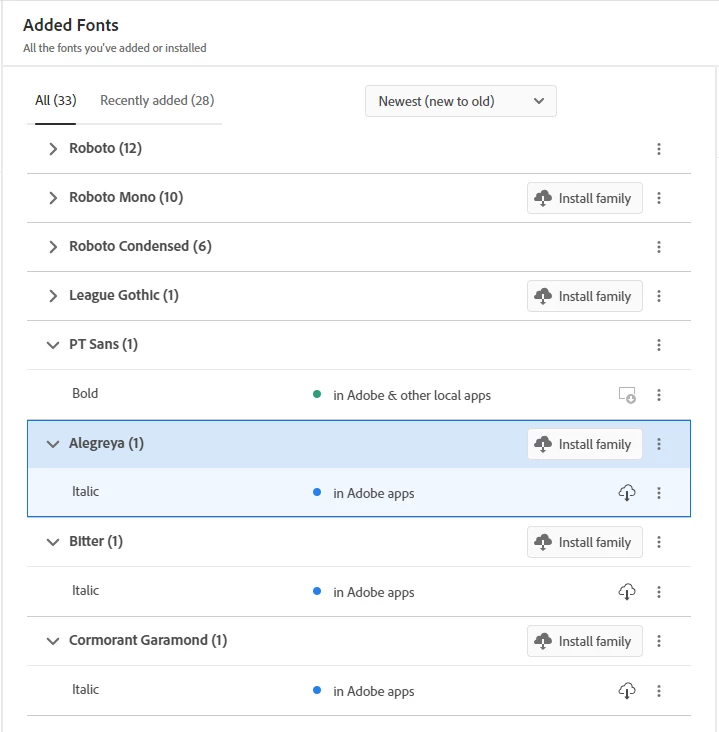Collapse the Cormorant Garamond family
Viewport: 719px width, 732px height.
click(x=53, y=641)
